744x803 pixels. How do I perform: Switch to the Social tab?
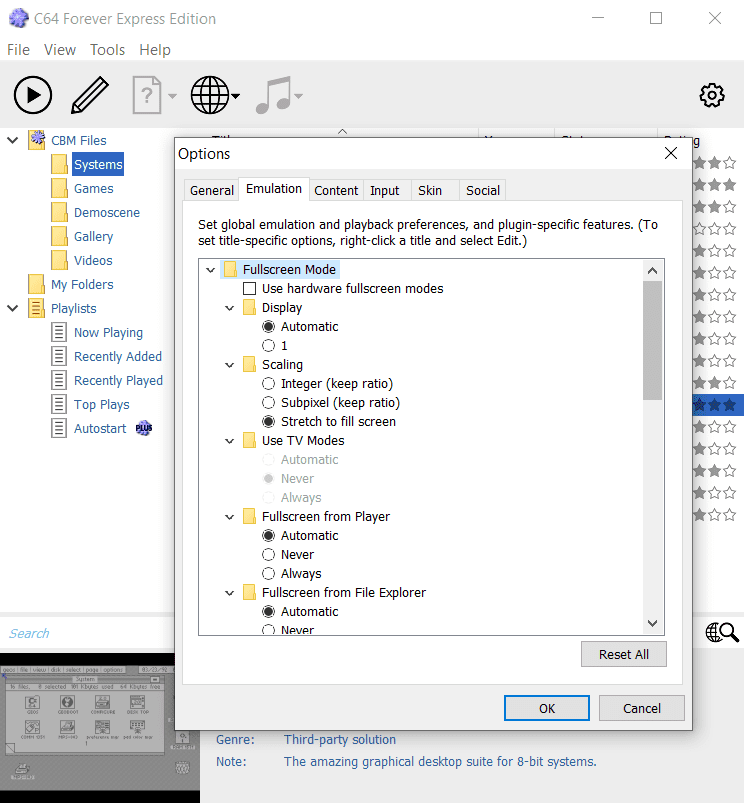[x=483, y=191]
